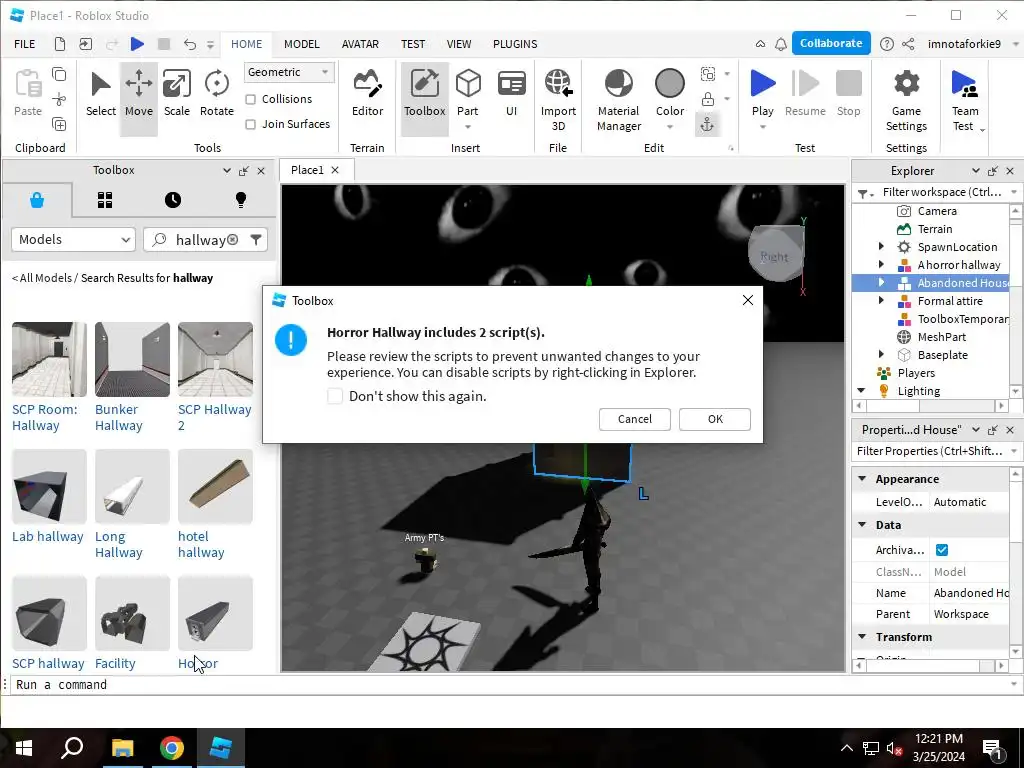The height and width of the screenshot is (768, 1024).
Task: Open Chrome from the taskbar
Action: click(x=172, y=748)
